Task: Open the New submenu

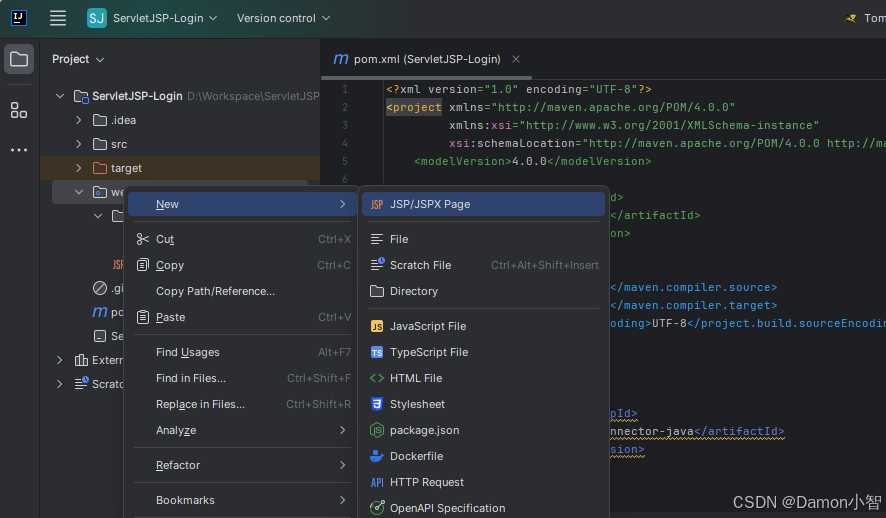Action: (x=242, y=204)
